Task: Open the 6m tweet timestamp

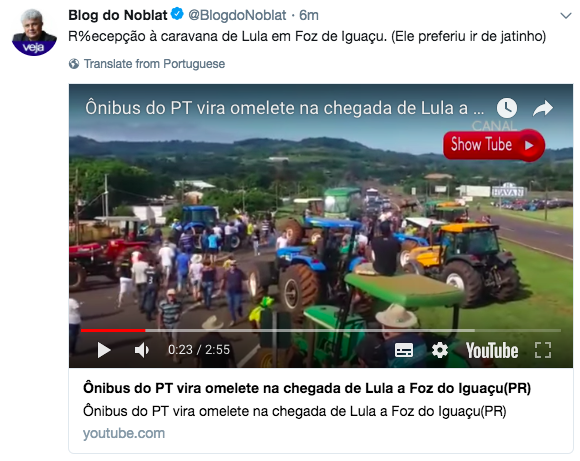Action: pyautogui.click(x=308, y=15)
